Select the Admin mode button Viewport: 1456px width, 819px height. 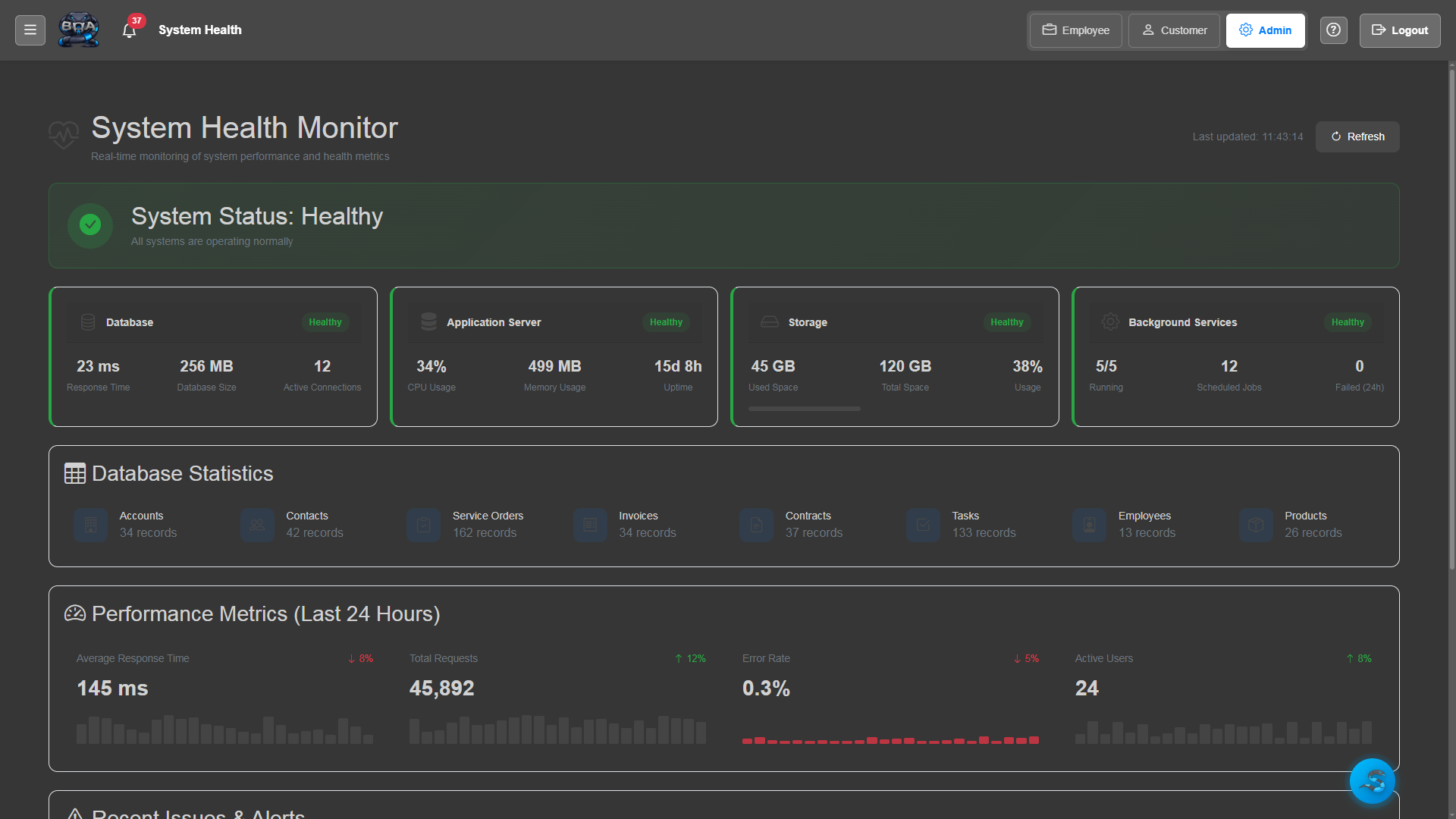pos(1264,30)
